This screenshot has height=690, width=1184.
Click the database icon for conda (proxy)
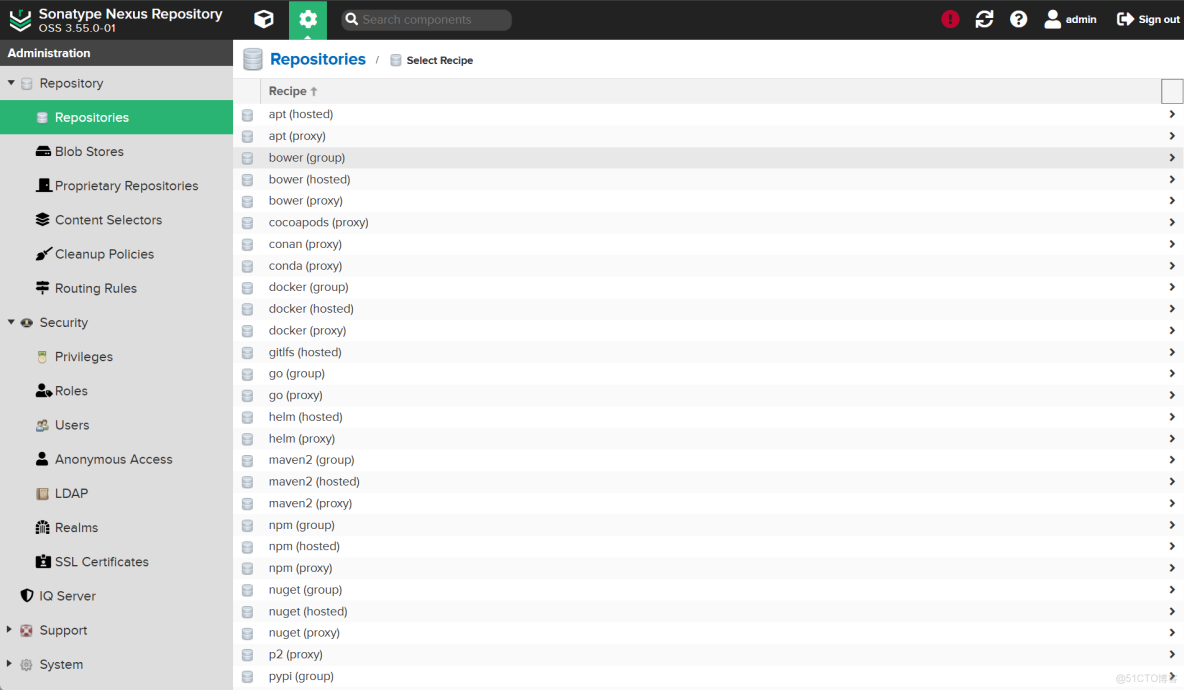[247, 266]
